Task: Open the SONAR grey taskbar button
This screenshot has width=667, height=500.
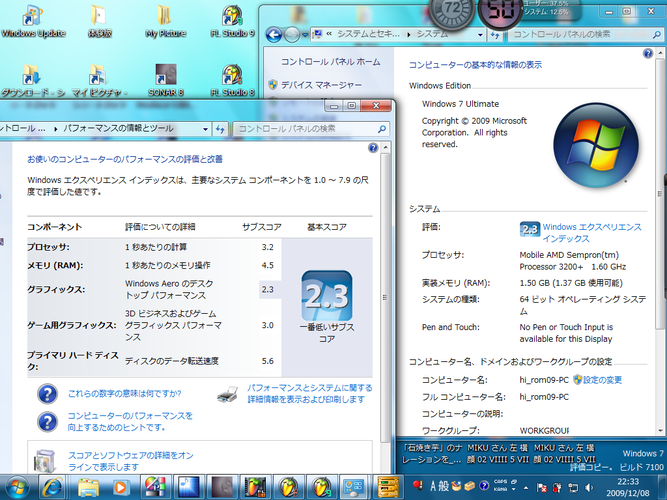Action: pyautogui.click(x=222, y=487)
